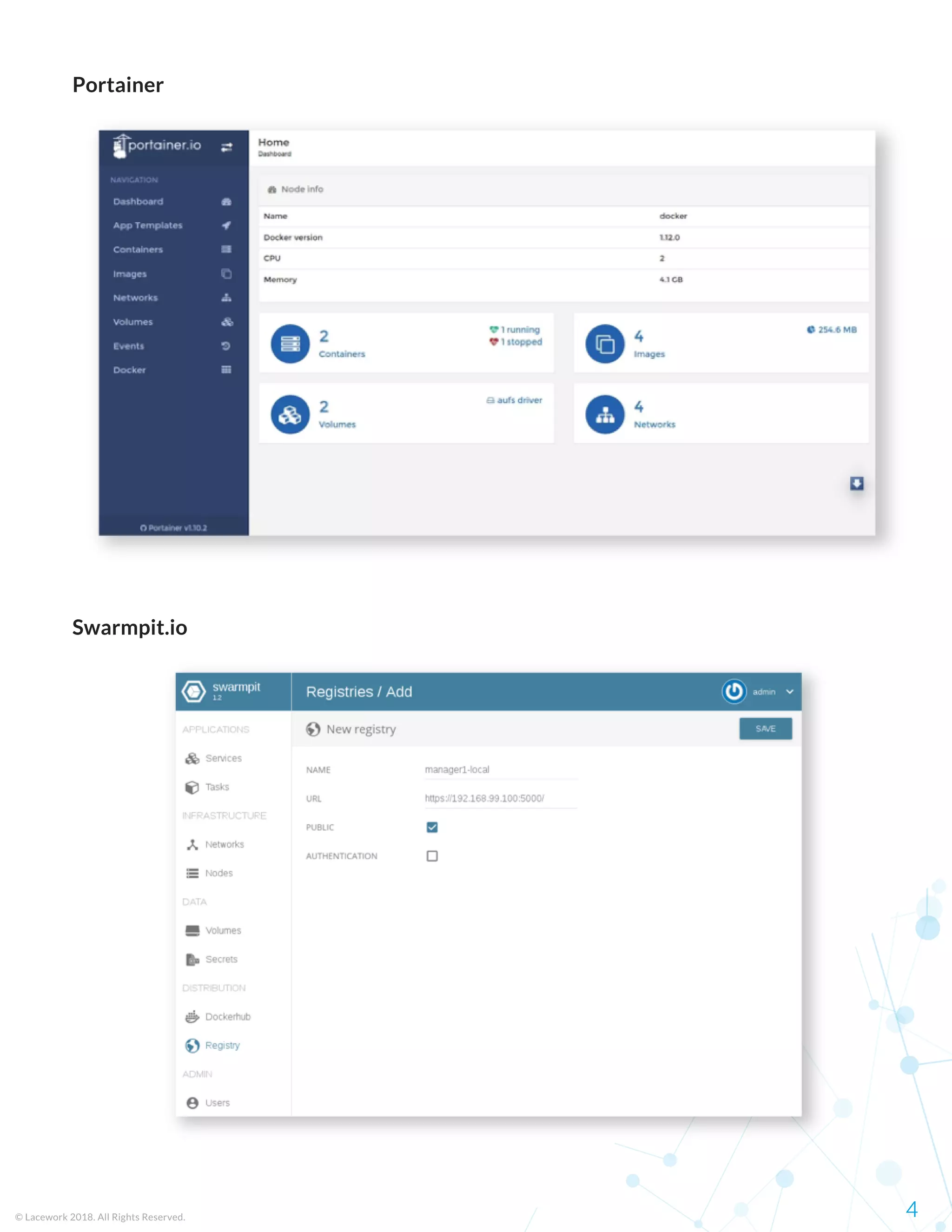This screenshot has width=952, height=1232.
Task: Click the Portainer v1.10.2 version link
Action: coord(174,528)
